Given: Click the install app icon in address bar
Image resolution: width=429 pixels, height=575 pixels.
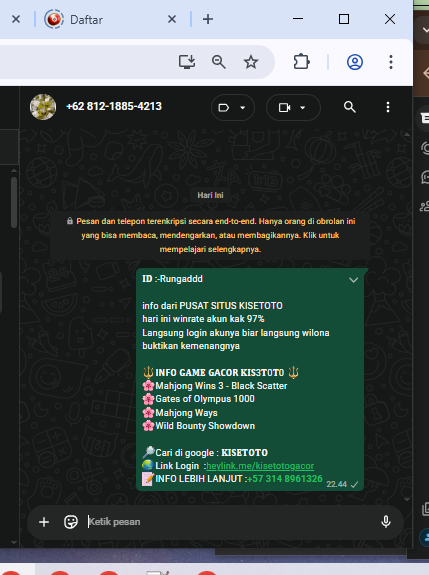Looking at the screenshot, I should (187, 62).
